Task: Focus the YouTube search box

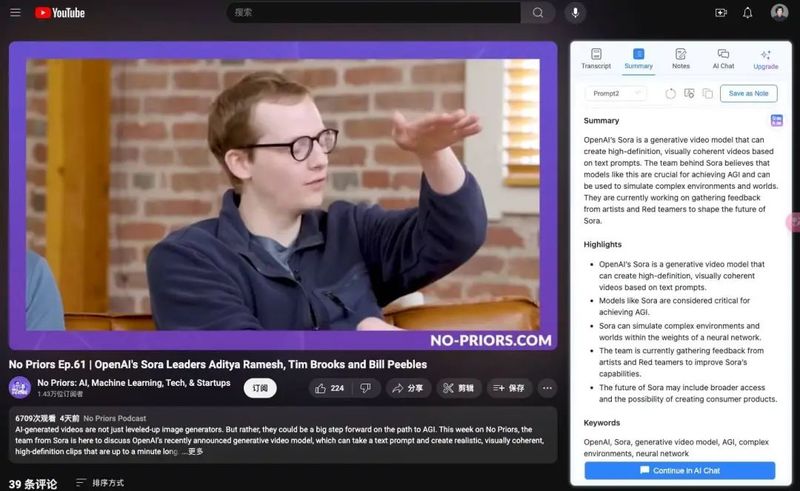Action: pyautogui.click(x=374, y=12)
